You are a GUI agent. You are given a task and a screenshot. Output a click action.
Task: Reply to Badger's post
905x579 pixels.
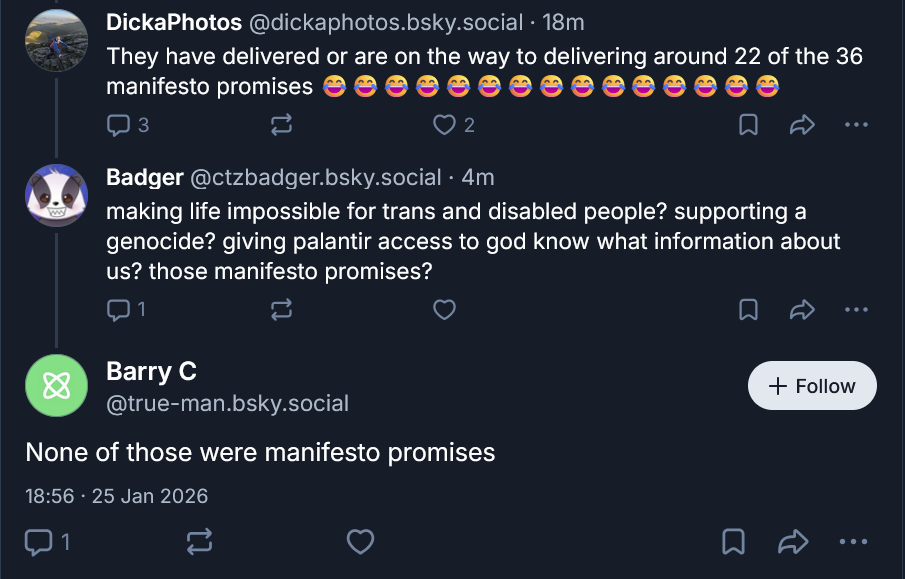[x=118, y=310]
